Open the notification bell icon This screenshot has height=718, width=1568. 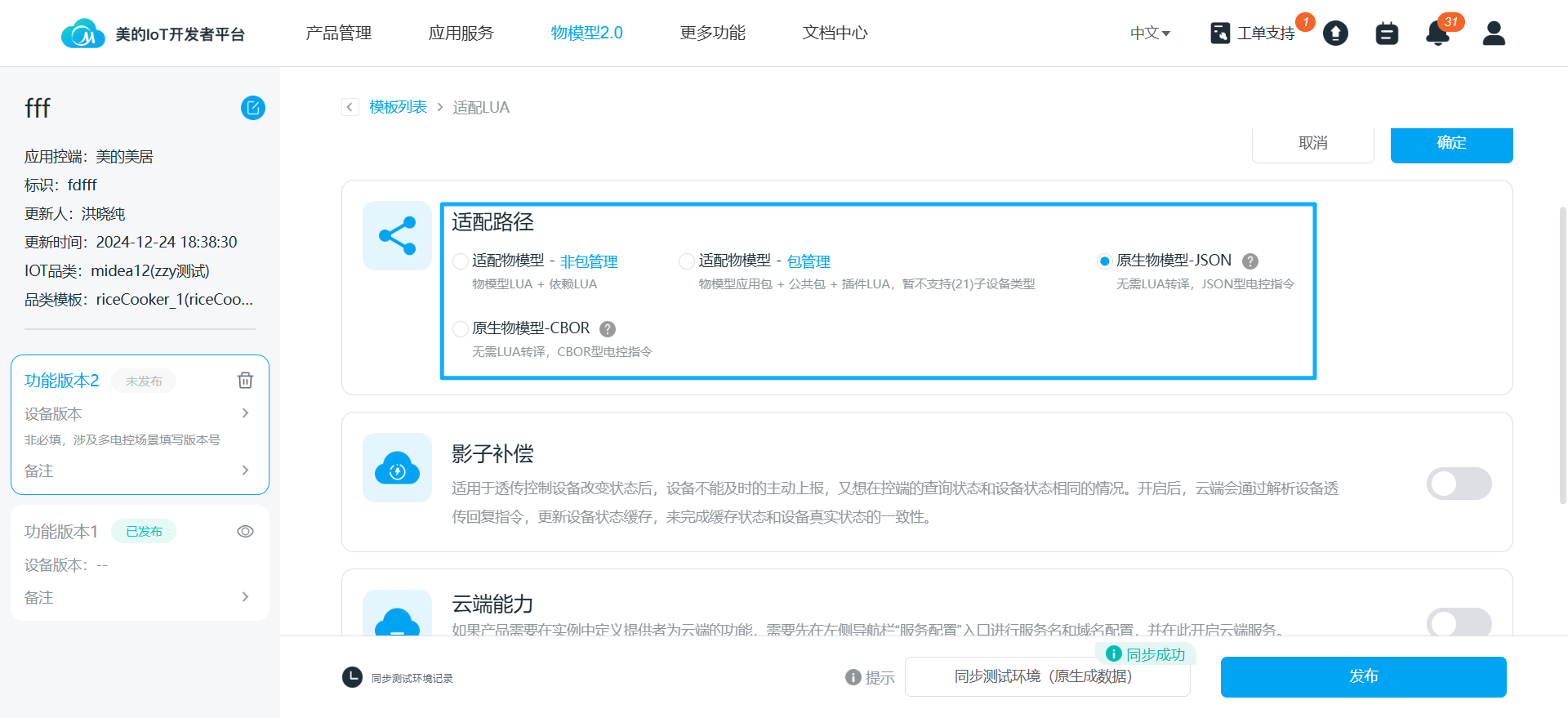1437,33
